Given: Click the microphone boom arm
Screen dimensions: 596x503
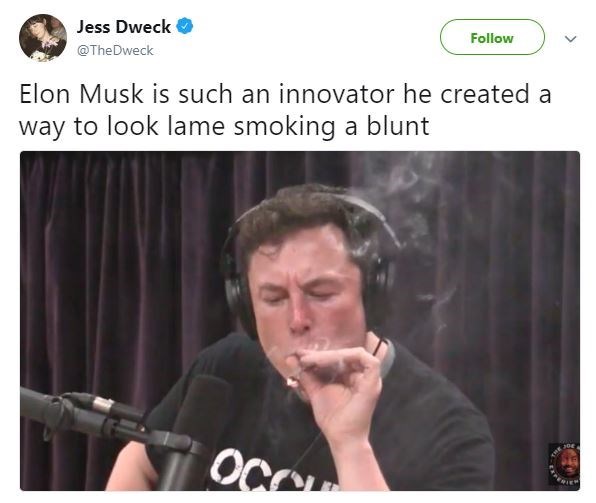Looking at the screenshot, I should pos(84,414).
